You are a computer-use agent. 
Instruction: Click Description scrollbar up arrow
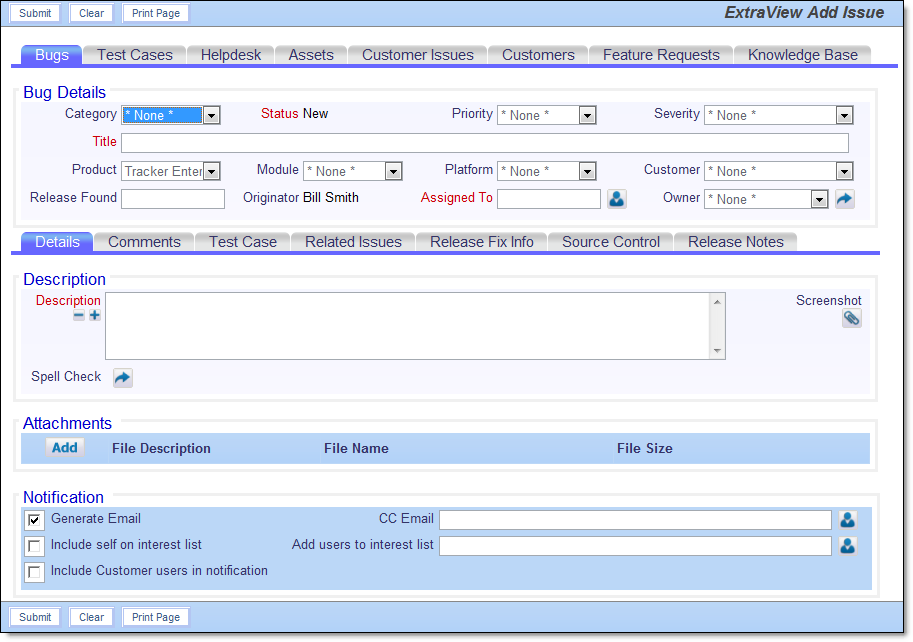pyautogui.click(x=717, y=302)
